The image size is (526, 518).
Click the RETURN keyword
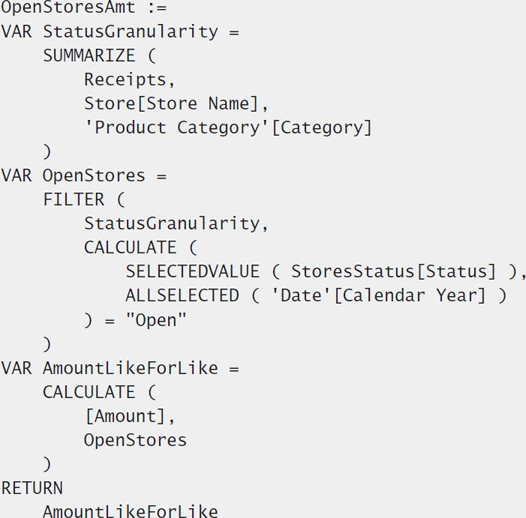[32, 488]
